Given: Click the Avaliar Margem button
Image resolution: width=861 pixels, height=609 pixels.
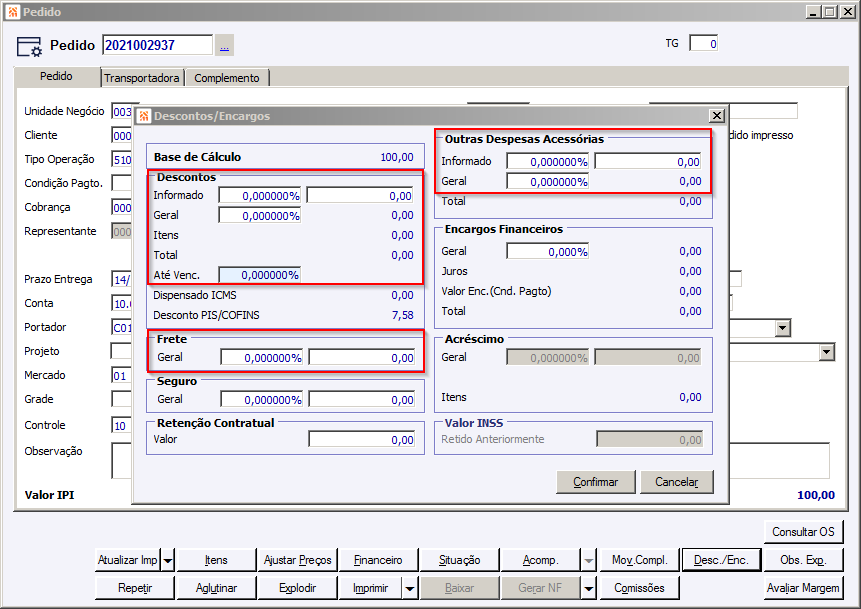Looking at the screenshot, I should (803, 588).
